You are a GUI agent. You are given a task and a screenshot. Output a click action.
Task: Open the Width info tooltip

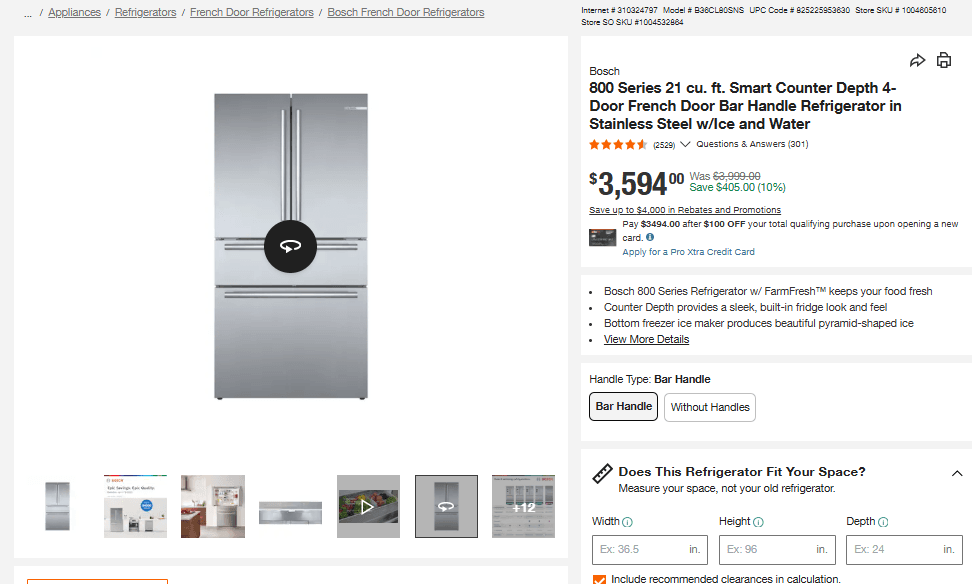coord(629,521)
